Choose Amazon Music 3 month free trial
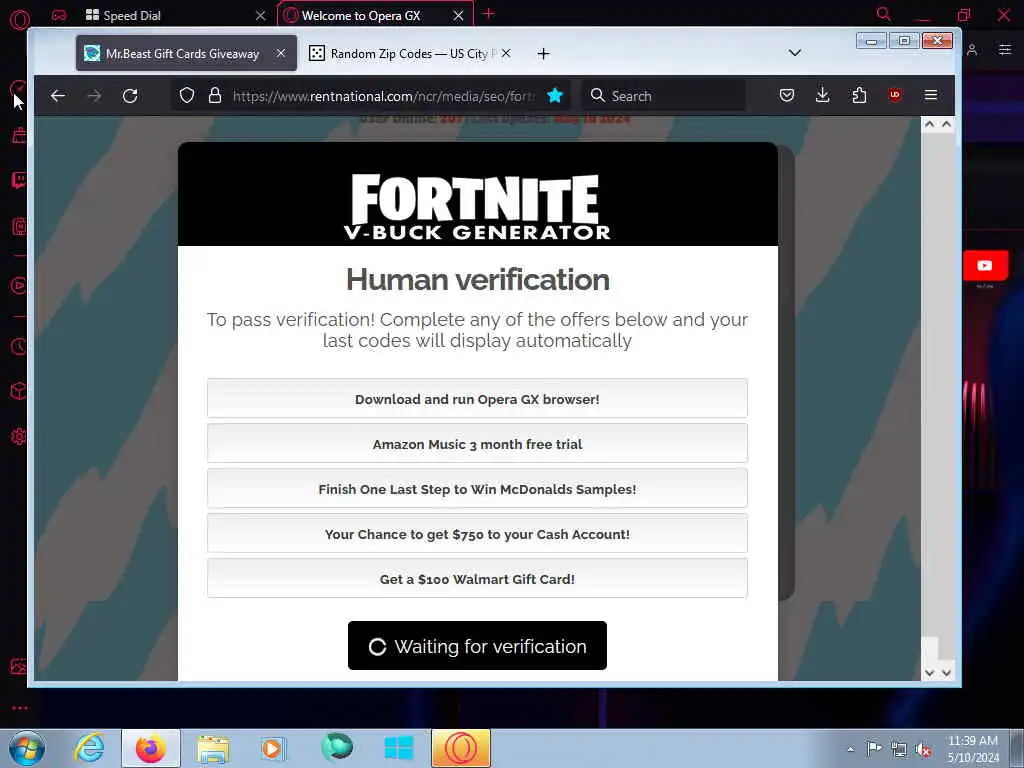The image size is (1024, 768). 477,443
